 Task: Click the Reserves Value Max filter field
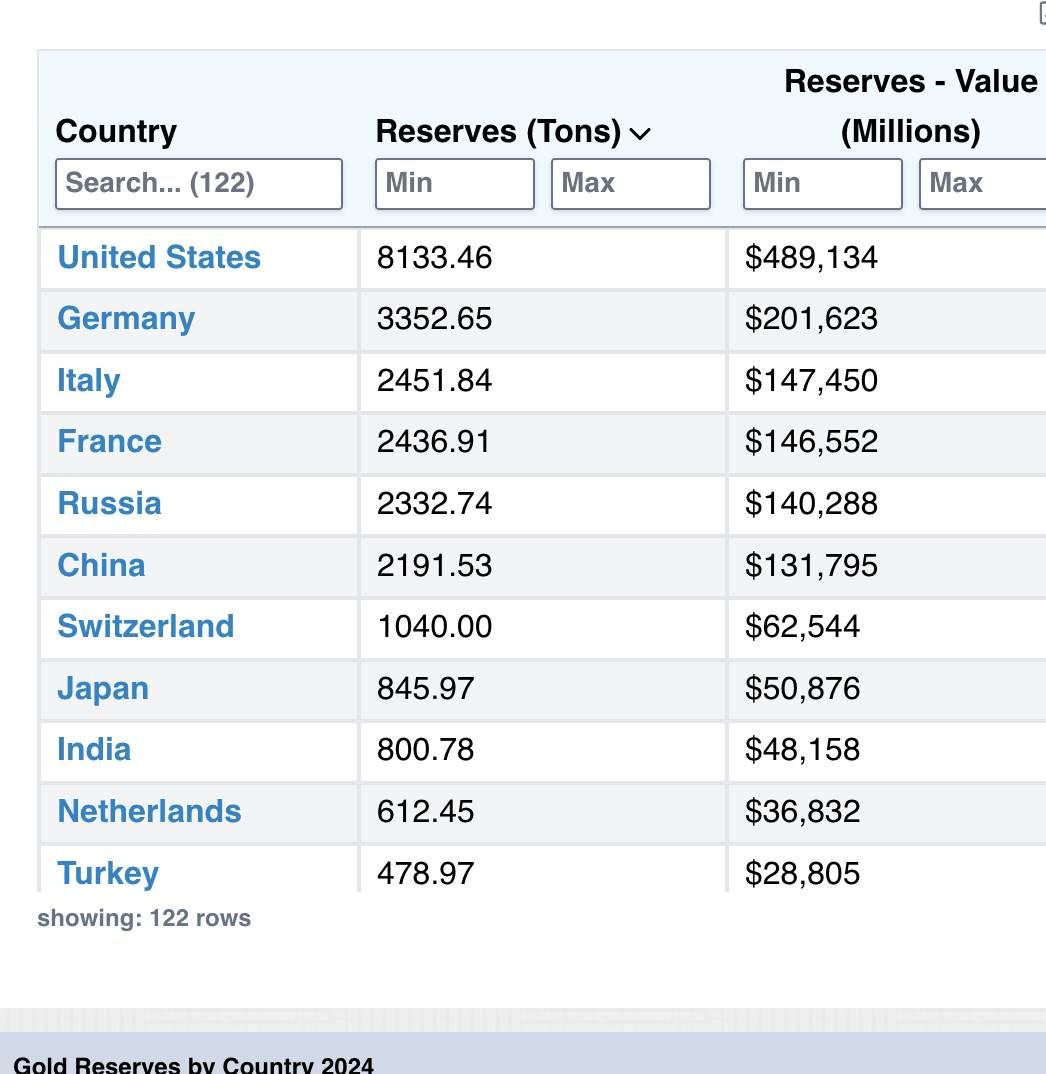coord(983,184)
